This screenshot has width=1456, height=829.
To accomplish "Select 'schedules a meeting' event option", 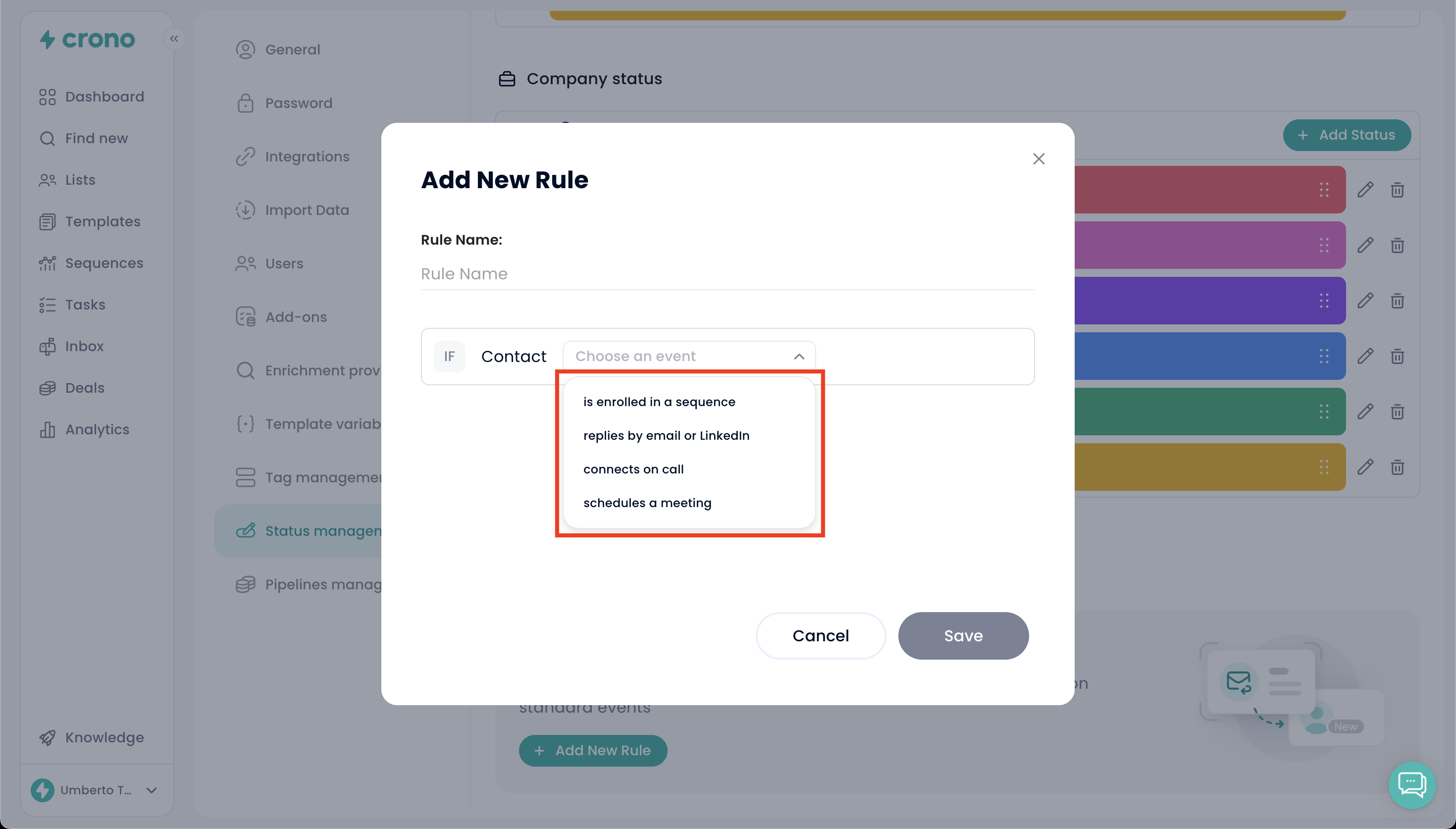I will (647, 503).
